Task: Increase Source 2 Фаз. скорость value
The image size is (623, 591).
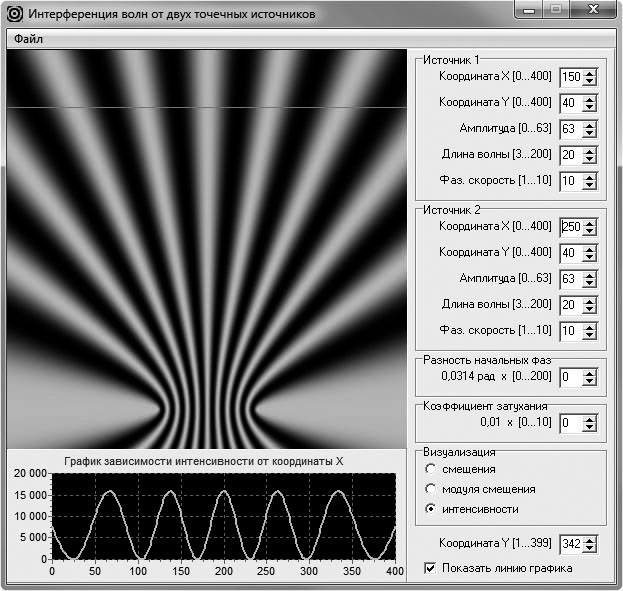Action: click(590, 327)
